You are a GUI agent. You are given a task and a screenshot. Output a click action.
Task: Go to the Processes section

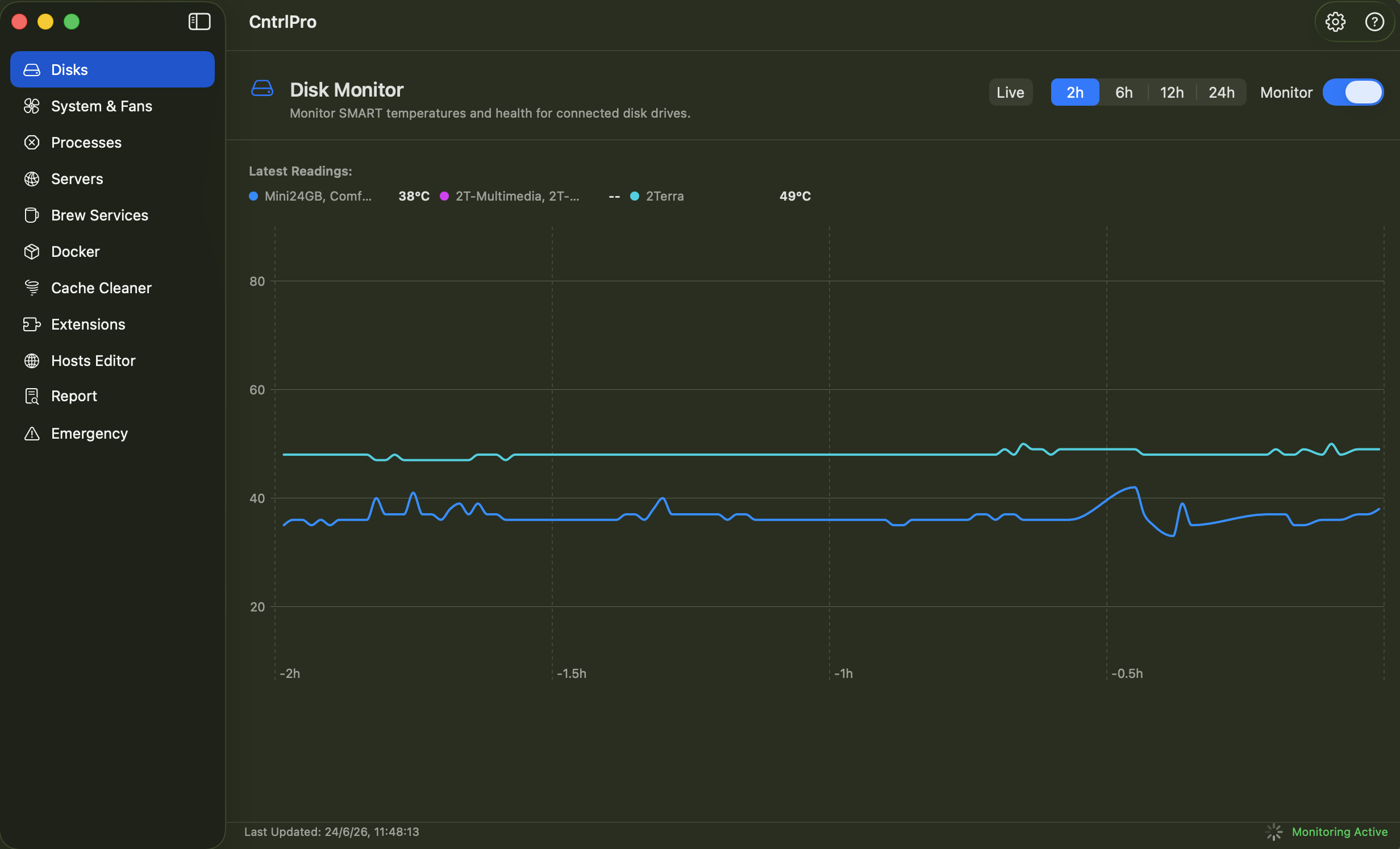(x=113, y=142)
